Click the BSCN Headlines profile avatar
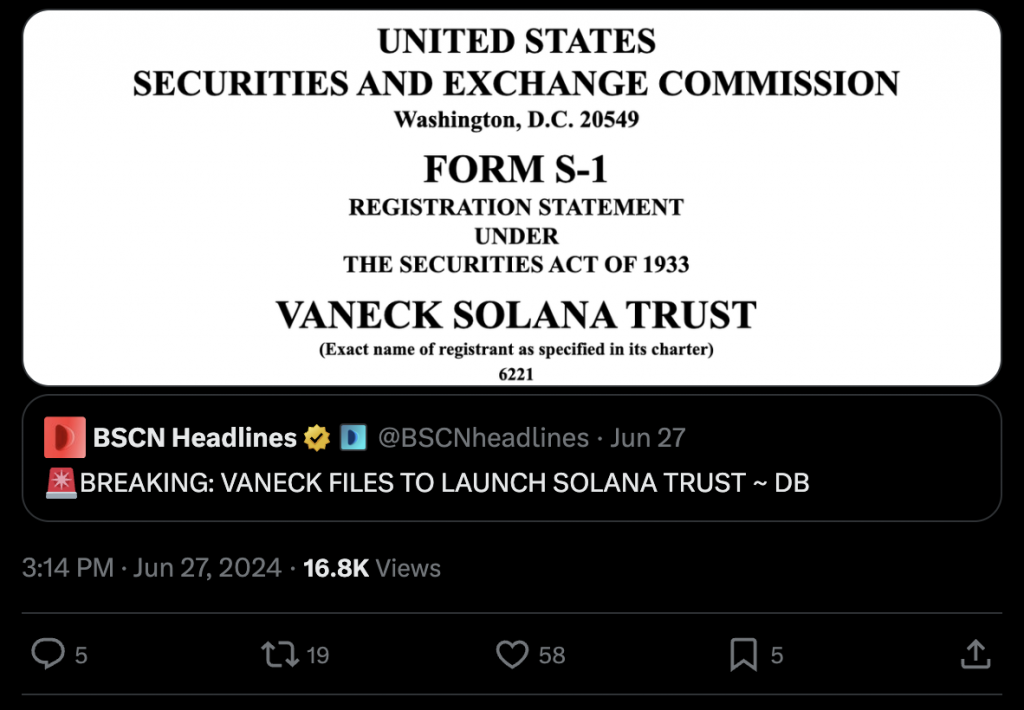This screenshot has height=710, width=1024. [x=65, y=437]
